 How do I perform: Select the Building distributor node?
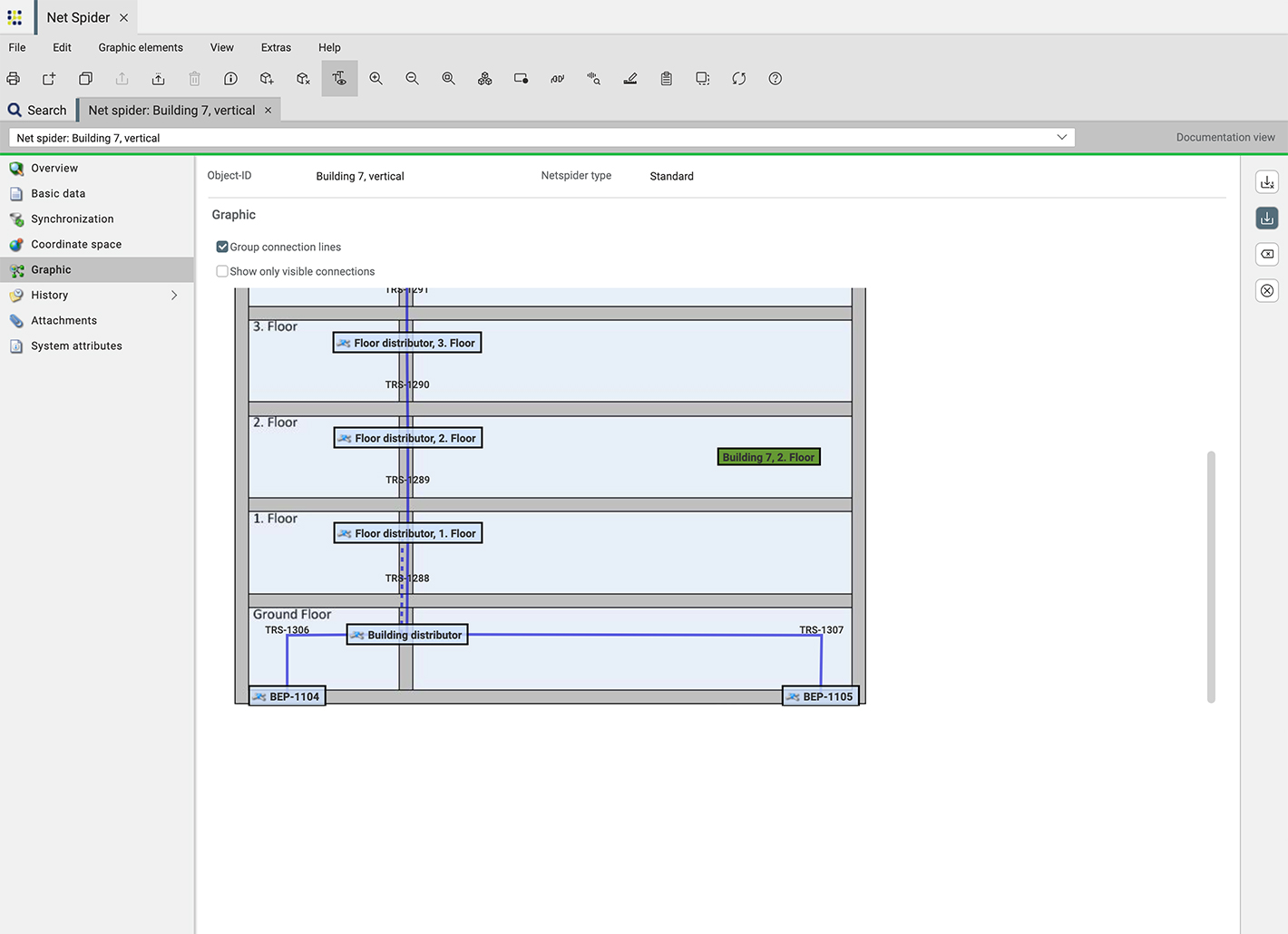point(405,634)
